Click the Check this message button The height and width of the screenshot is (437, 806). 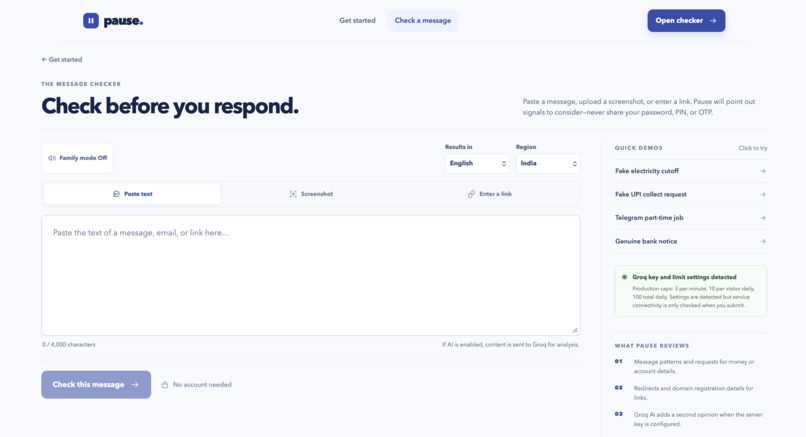click(x=96, y=385)
